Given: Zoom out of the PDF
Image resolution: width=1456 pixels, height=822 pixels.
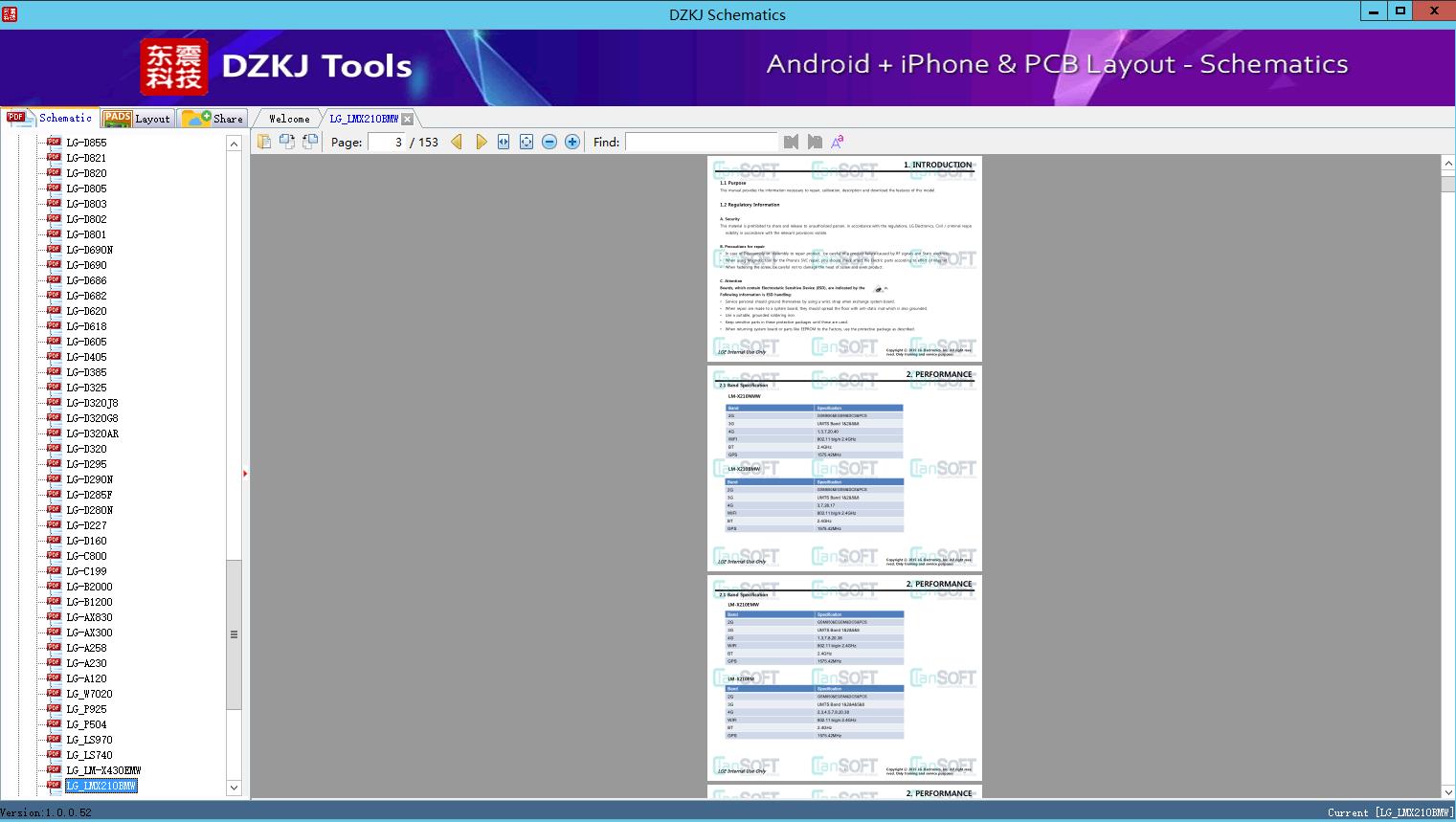Looking at the screenshot, I should (x=549, y=142).
